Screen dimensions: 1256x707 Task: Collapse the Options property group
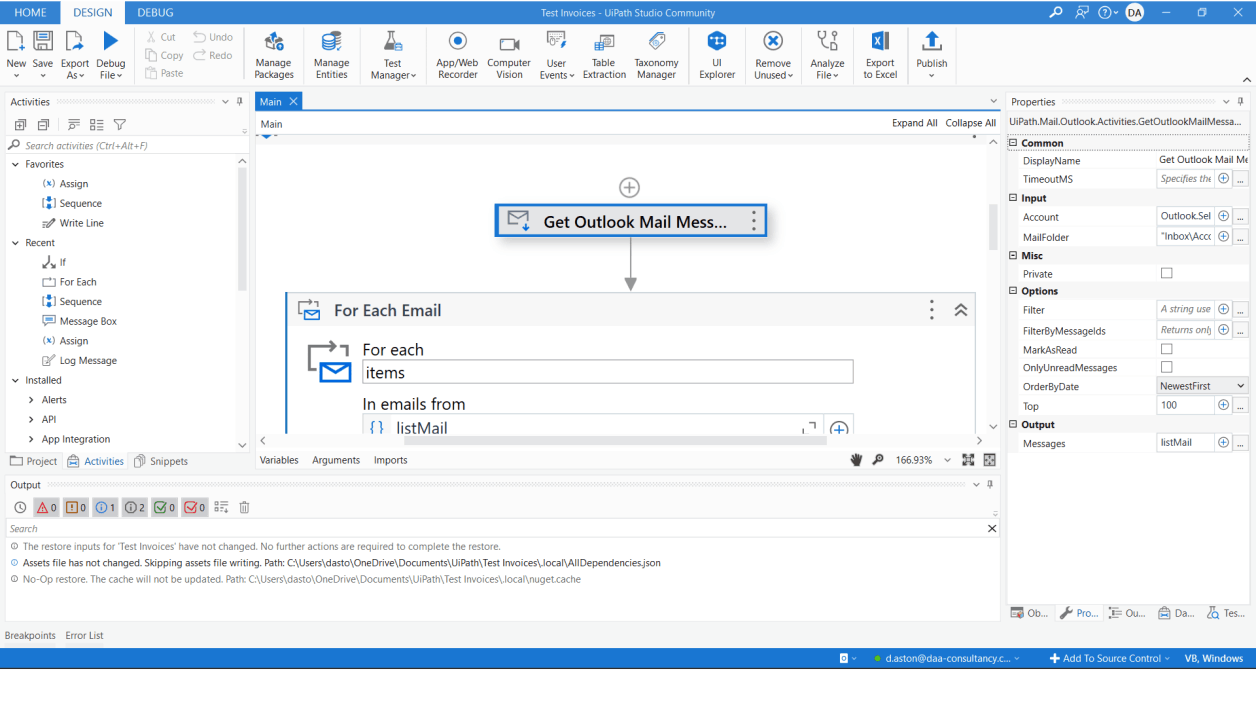click(1013, 291)
